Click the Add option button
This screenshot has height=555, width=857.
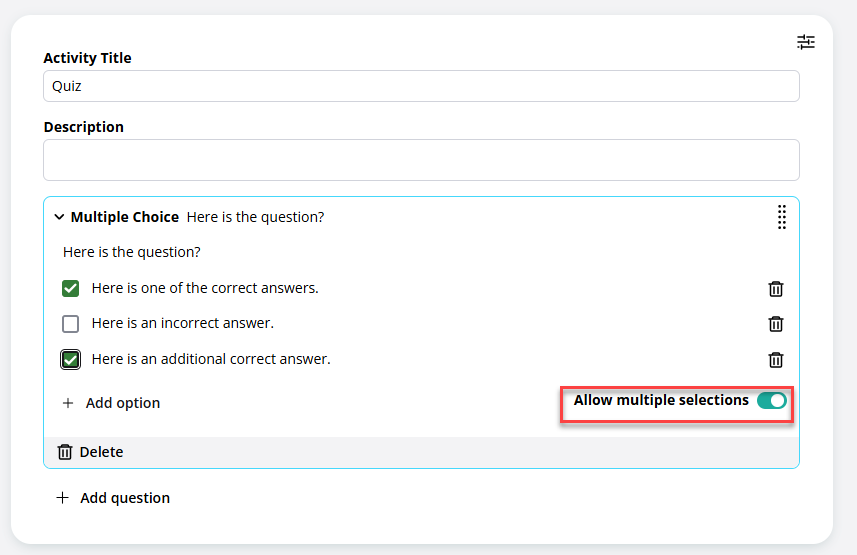[x=111, y=403]
